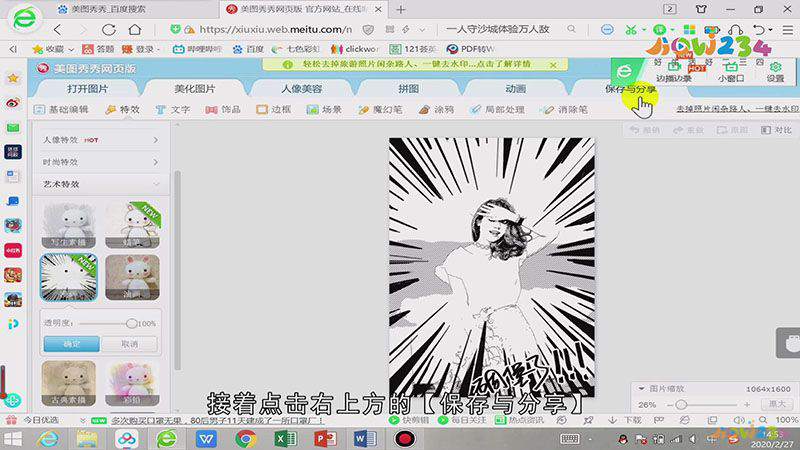Select the 写布素描 effect thumbnail
800x450 pixels.
point(68,224)
